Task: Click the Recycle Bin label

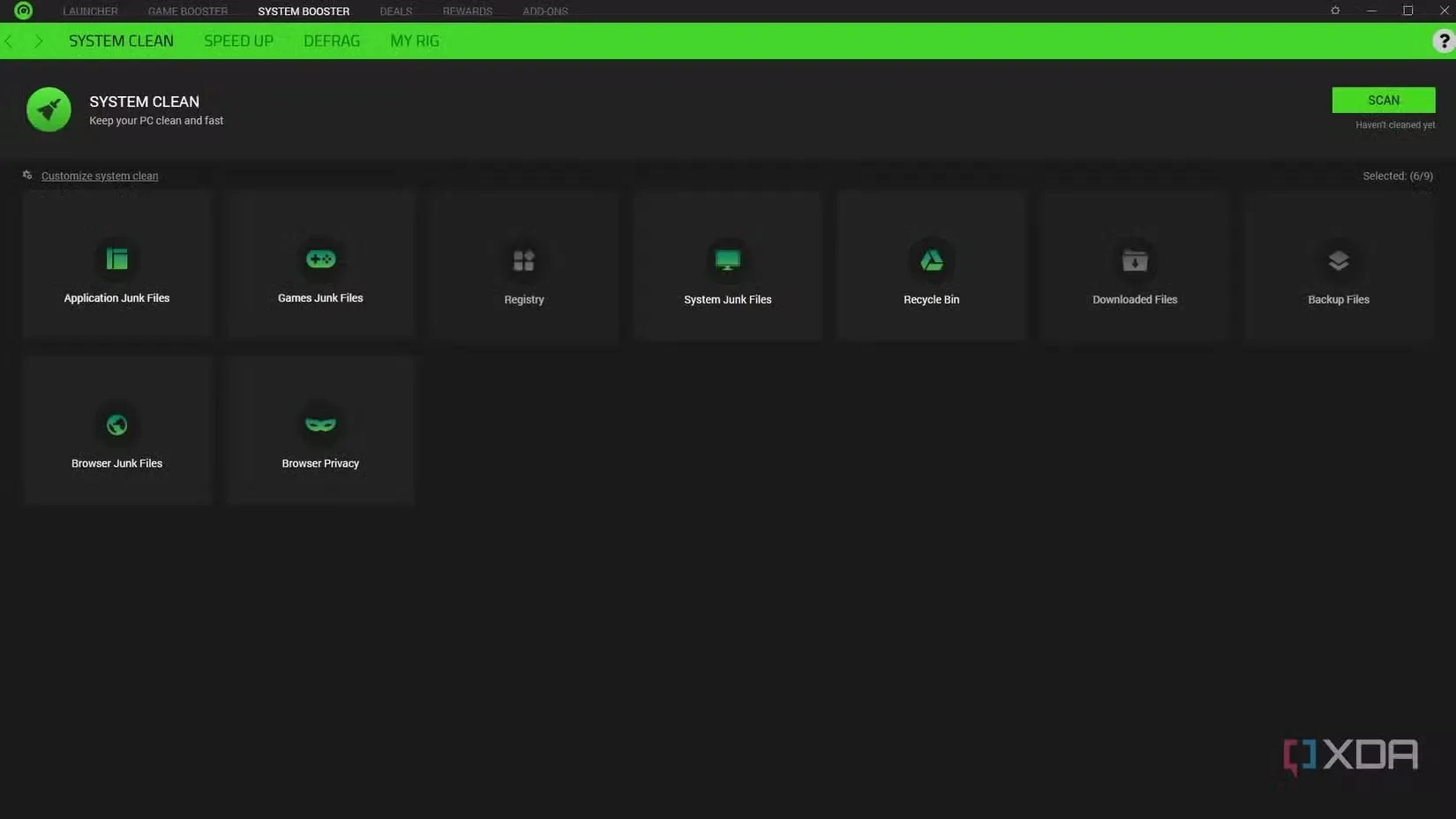Action: pyautogui.click(x=931, y=300)
